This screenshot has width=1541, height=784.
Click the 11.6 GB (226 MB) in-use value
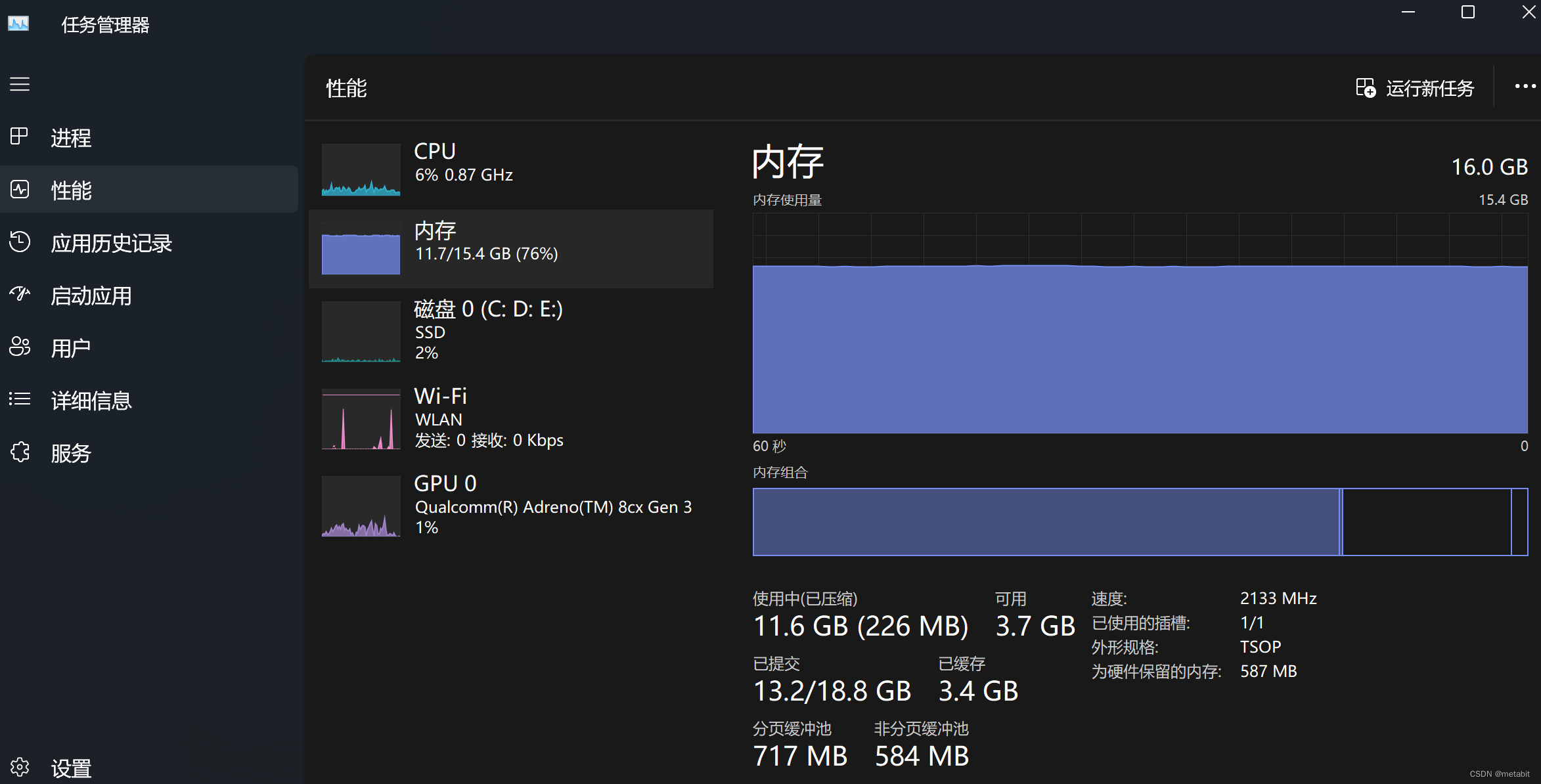pos(860,626)
